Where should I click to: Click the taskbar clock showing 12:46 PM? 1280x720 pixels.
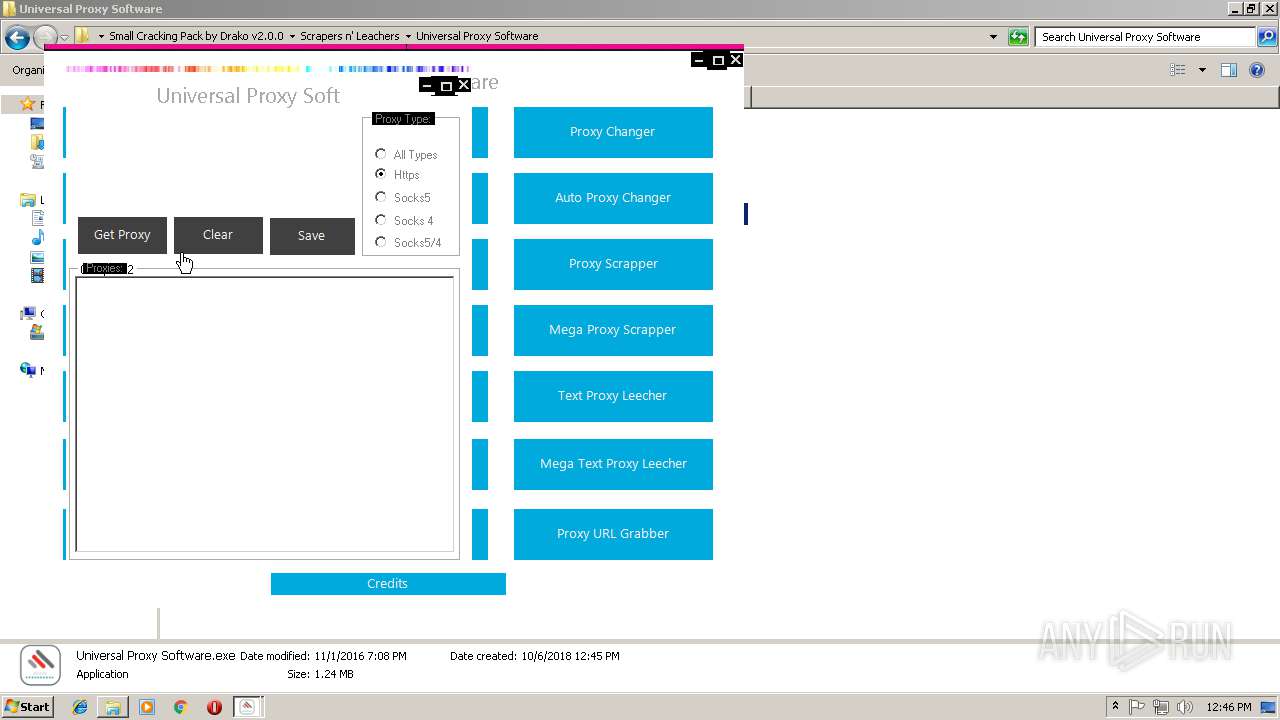coord(1228,707)
